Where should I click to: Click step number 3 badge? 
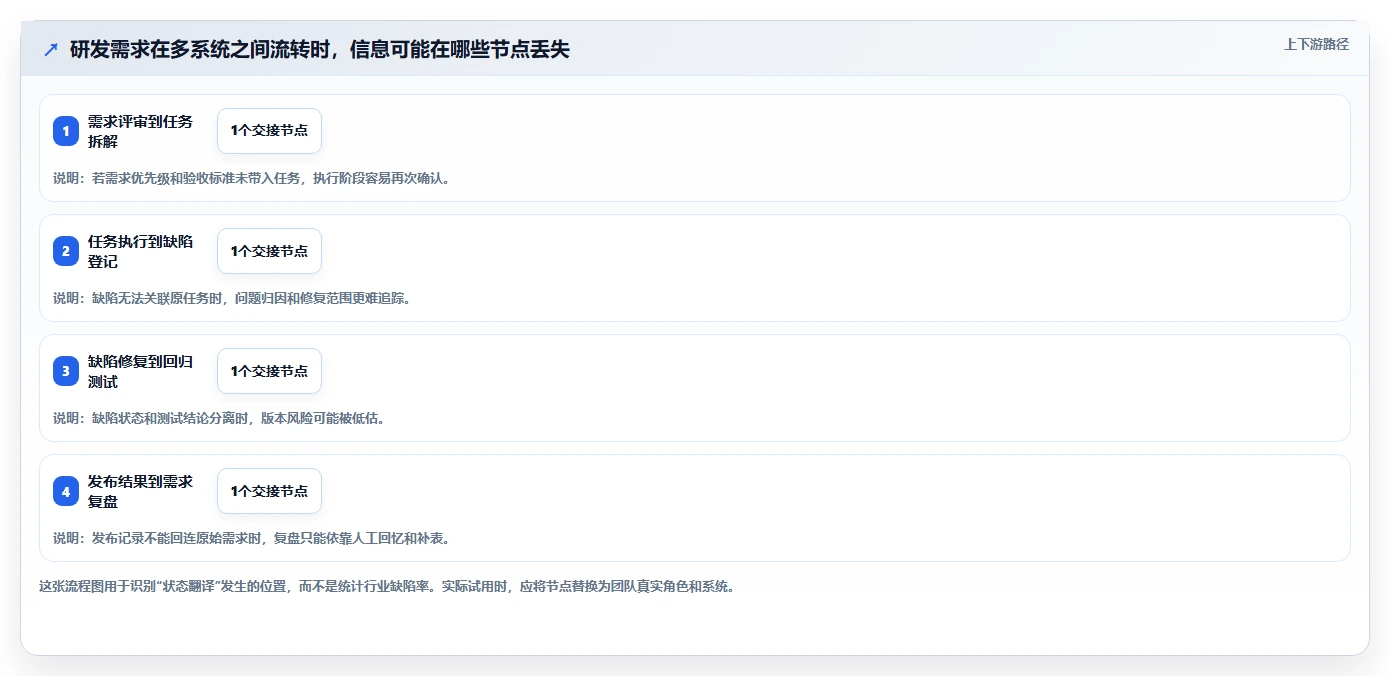(x=66, y=371)
